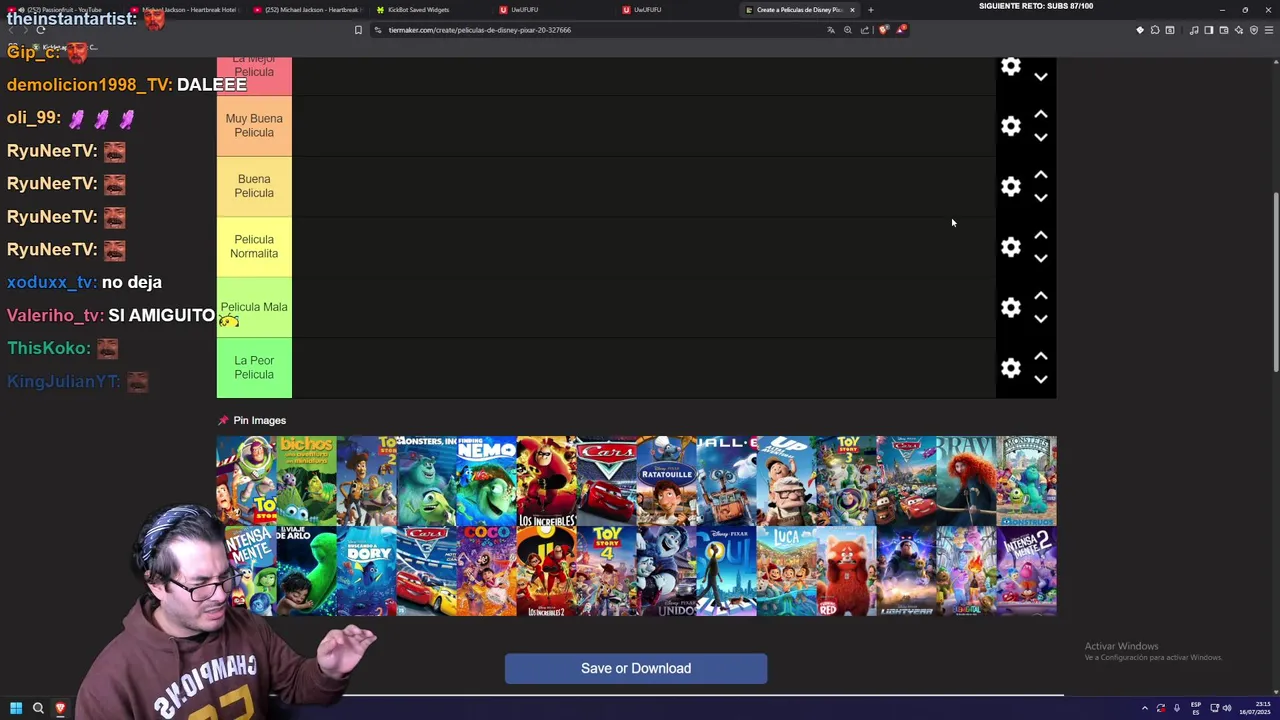
Task: Pick the first Cars movie poster
Action: [x=607, y=481]
